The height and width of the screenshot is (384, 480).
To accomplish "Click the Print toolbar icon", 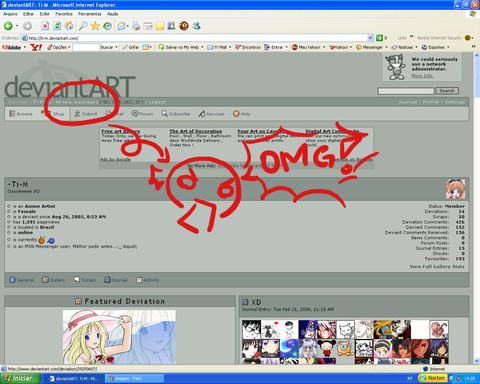I will (136, 26).
